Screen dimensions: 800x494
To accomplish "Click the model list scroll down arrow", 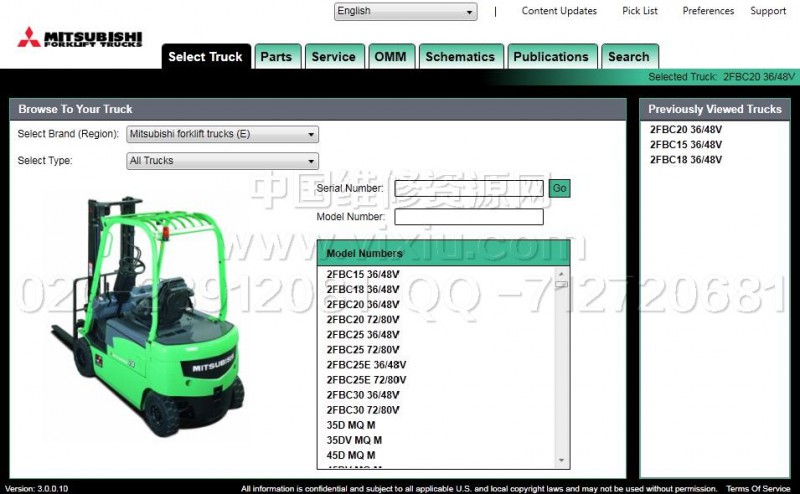I will (561, 461).
